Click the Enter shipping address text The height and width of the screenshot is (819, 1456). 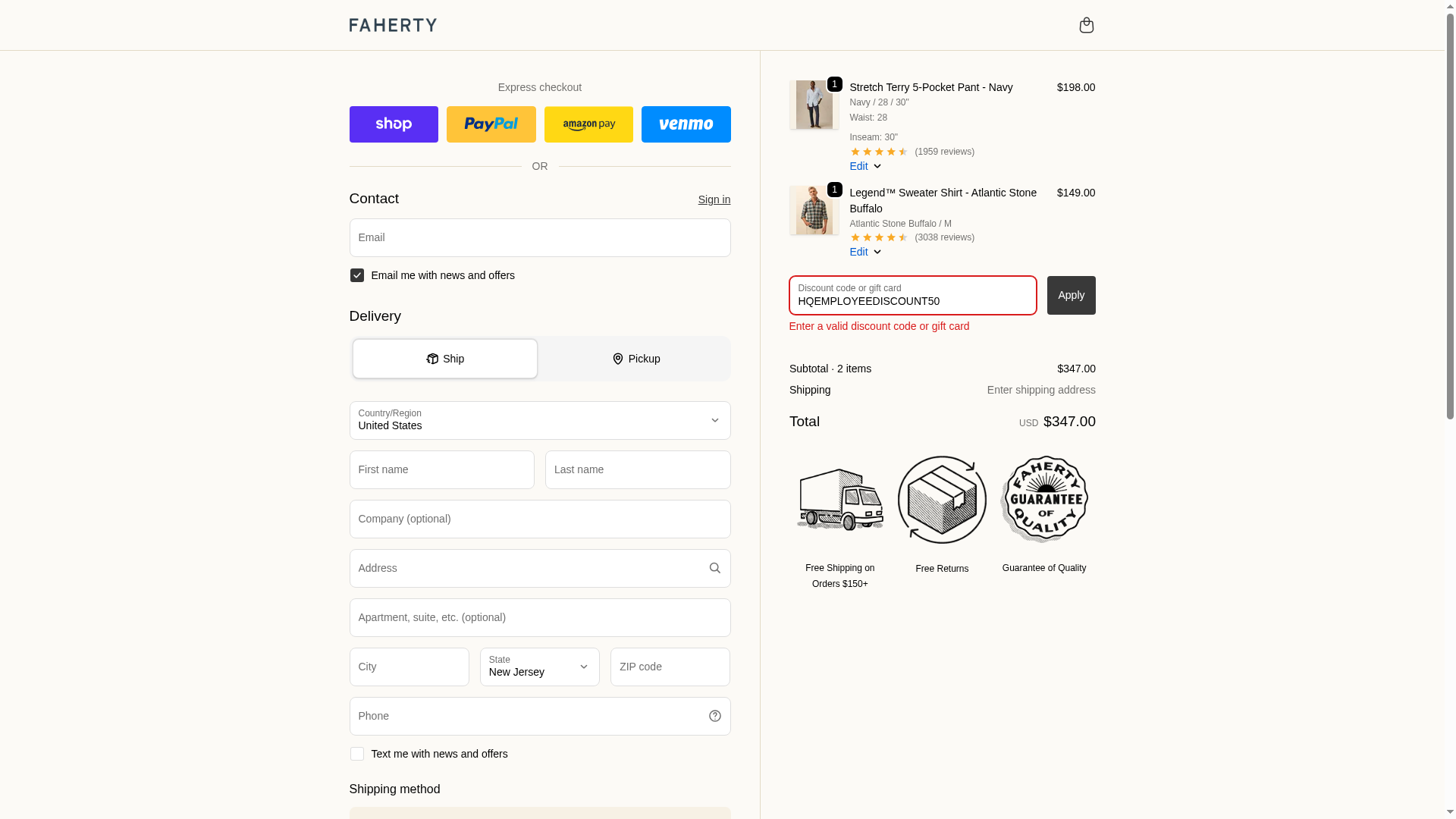pos(1041,390)
